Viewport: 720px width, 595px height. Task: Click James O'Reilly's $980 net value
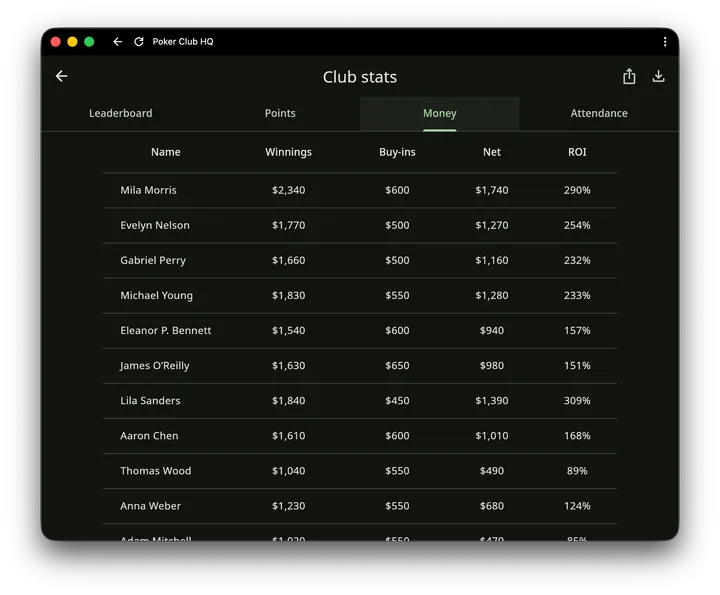(492, 365)
